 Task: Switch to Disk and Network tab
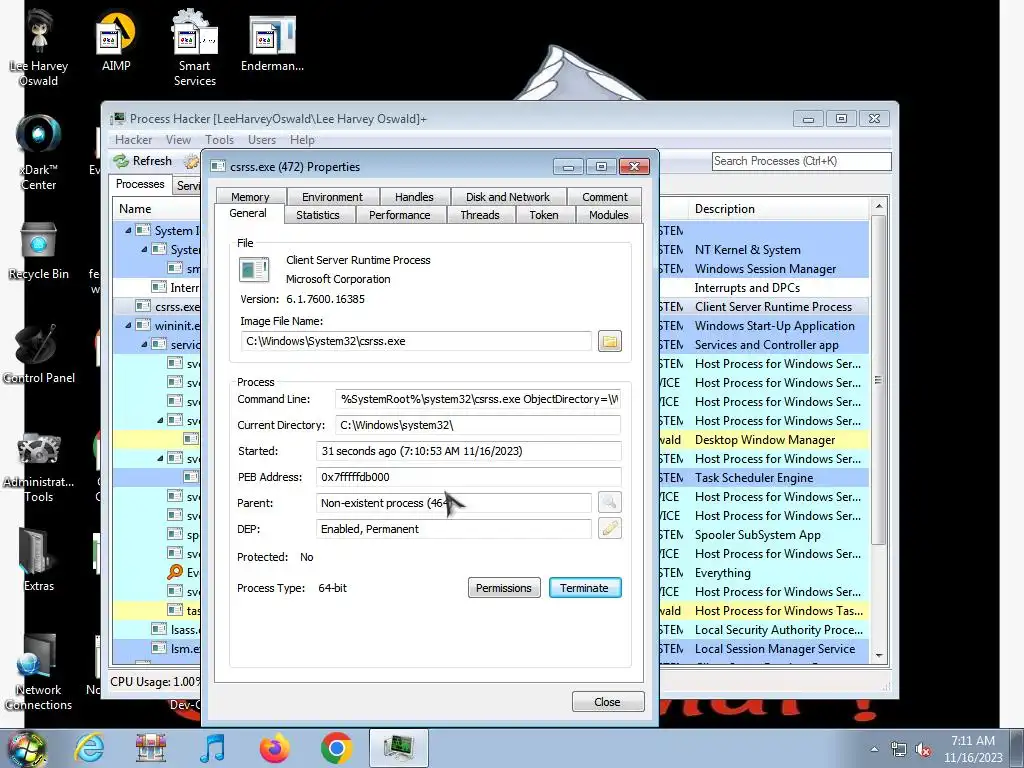(x=507, y=197)
